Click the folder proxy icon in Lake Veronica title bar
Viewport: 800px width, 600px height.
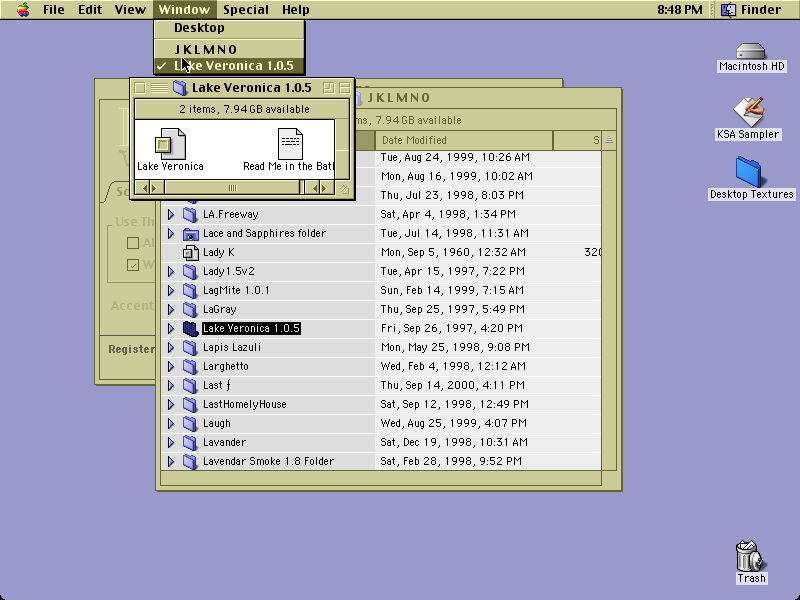[x=180, y=88]
